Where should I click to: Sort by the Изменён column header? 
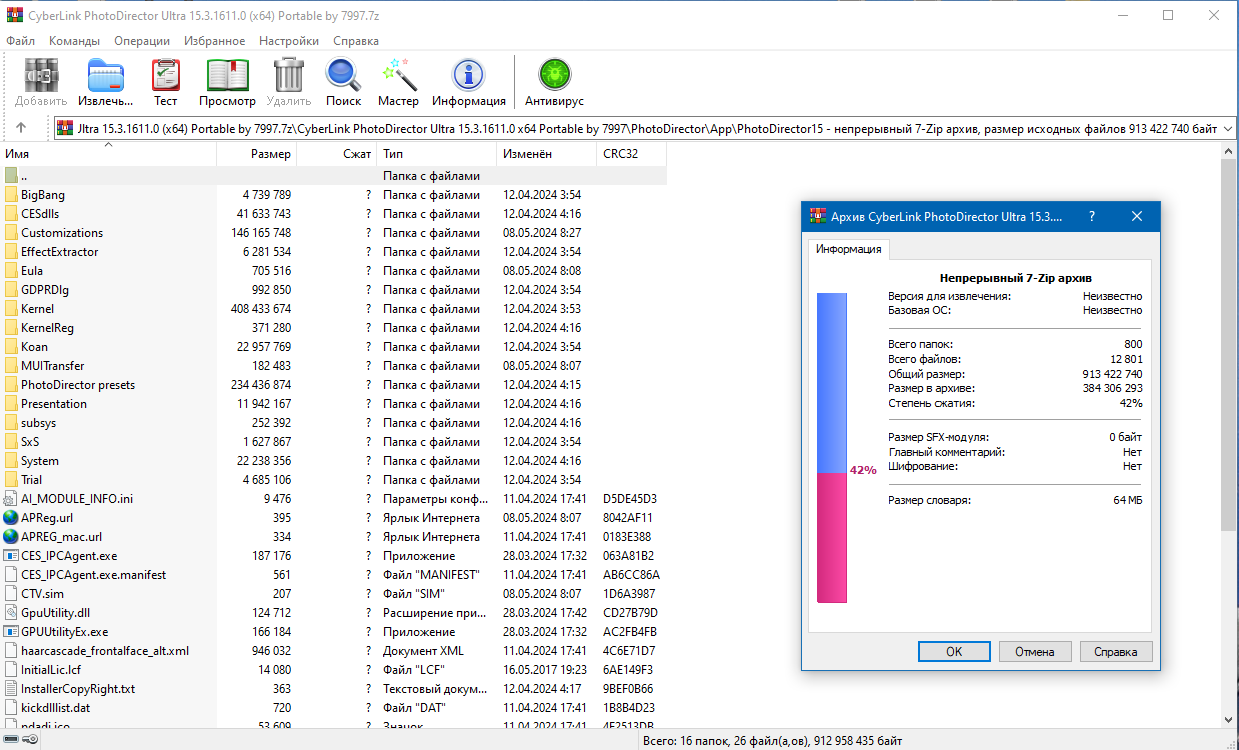click(x=546, y=154)
